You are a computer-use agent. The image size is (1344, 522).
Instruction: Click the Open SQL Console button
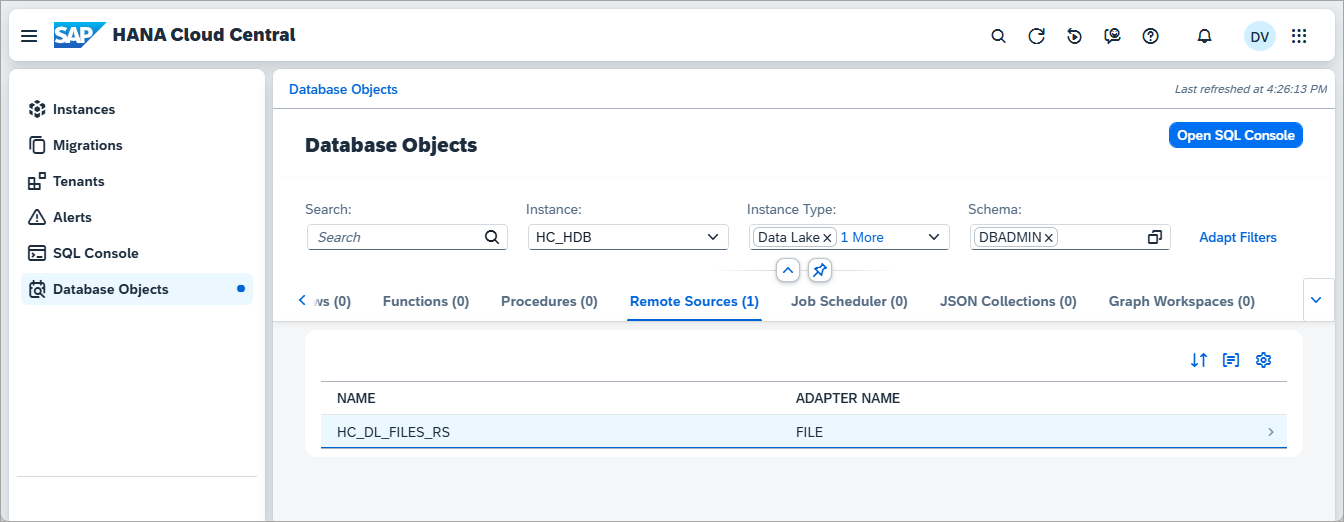[1236, 135]
